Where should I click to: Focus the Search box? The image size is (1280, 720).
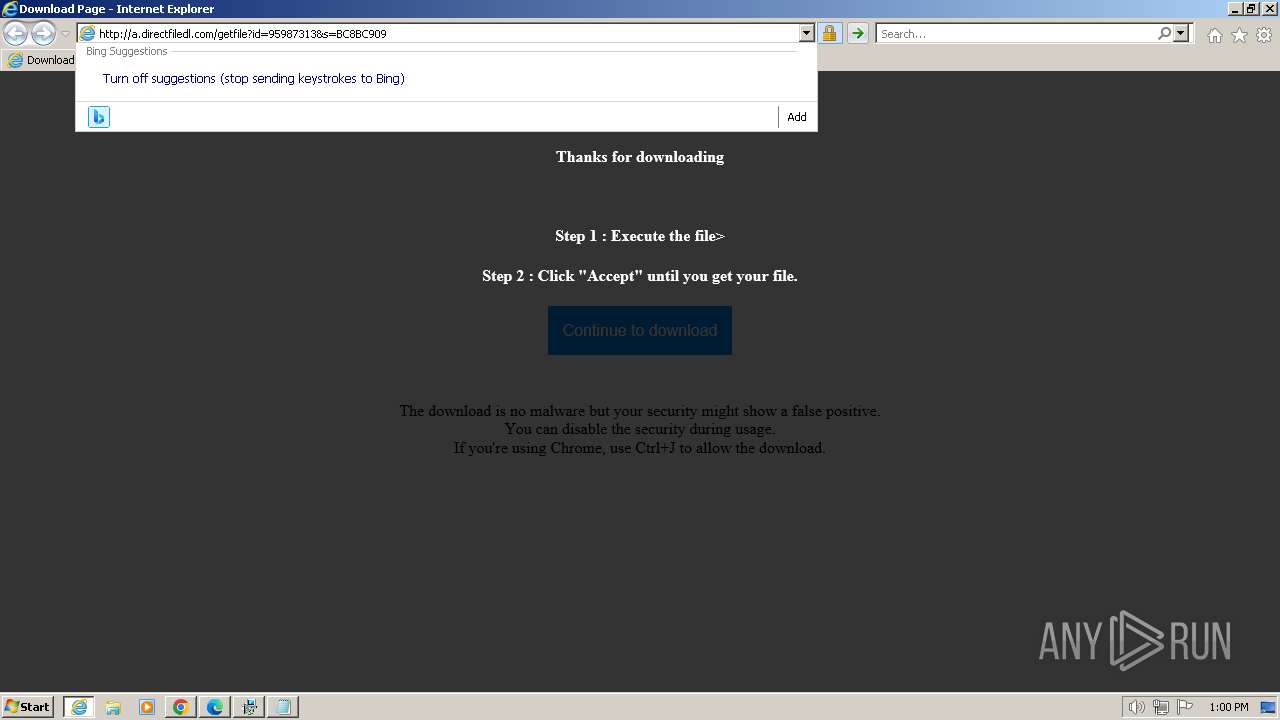tap(1016, 33)
